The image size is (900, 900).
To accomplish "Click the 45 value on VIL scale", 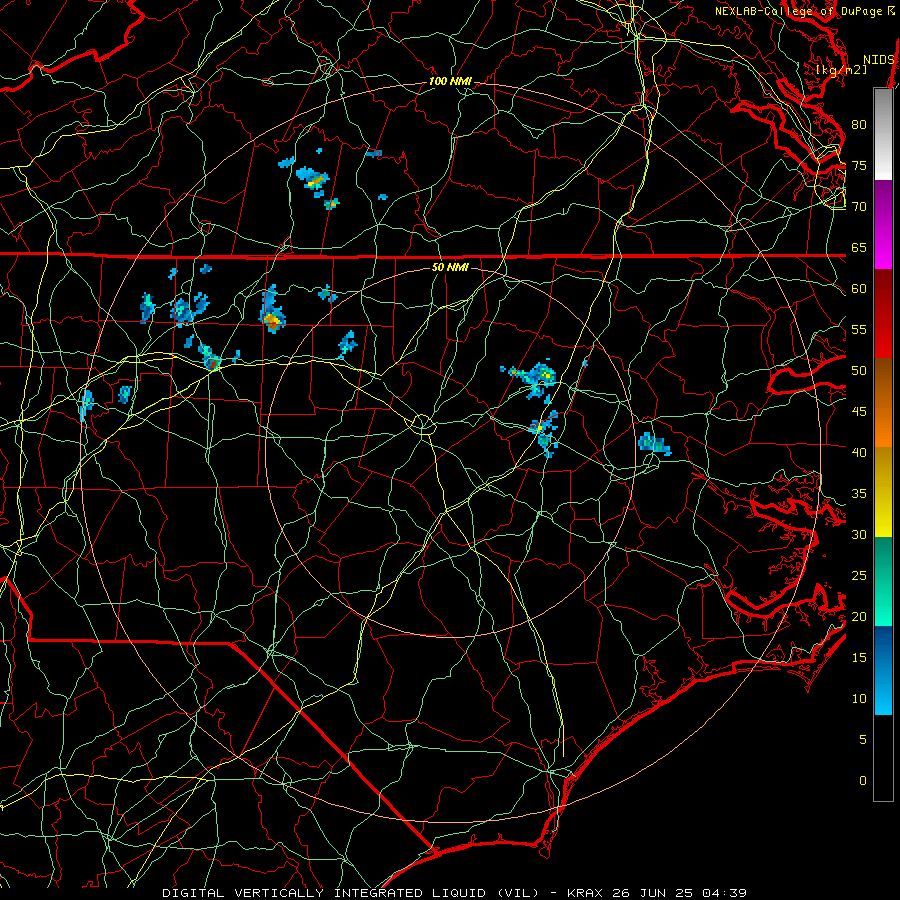I will (859, 412).
